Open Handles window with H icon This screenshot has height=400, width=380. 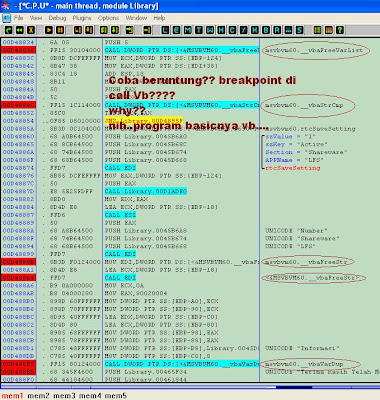click(x=221, y=30)
